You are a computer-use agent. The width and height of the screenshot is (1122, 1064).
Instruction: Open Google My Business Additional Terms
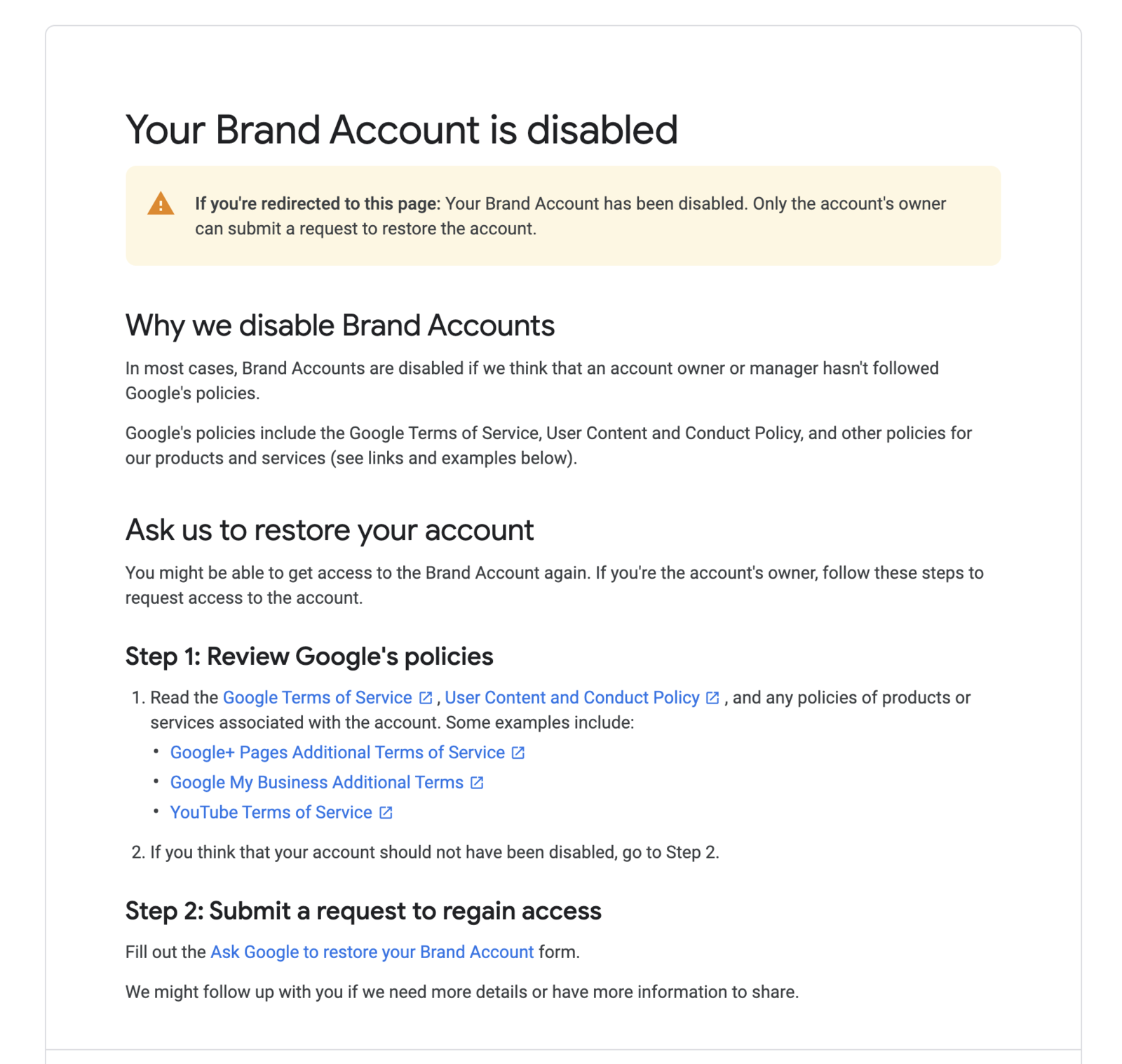pyautogui.click(x=317, y=783)
